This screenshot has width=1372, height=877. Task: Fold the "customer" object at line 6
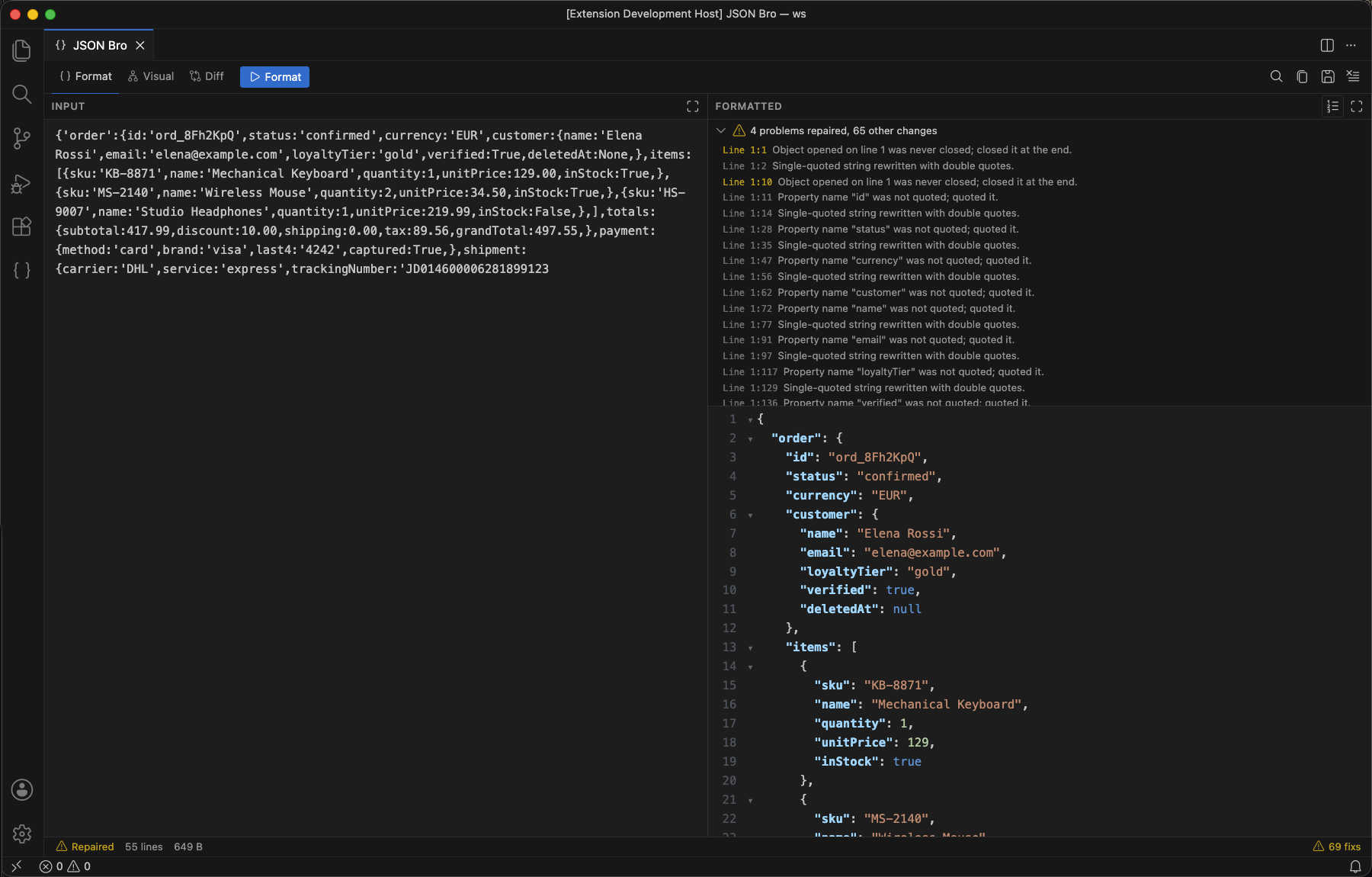pos(750,516)
